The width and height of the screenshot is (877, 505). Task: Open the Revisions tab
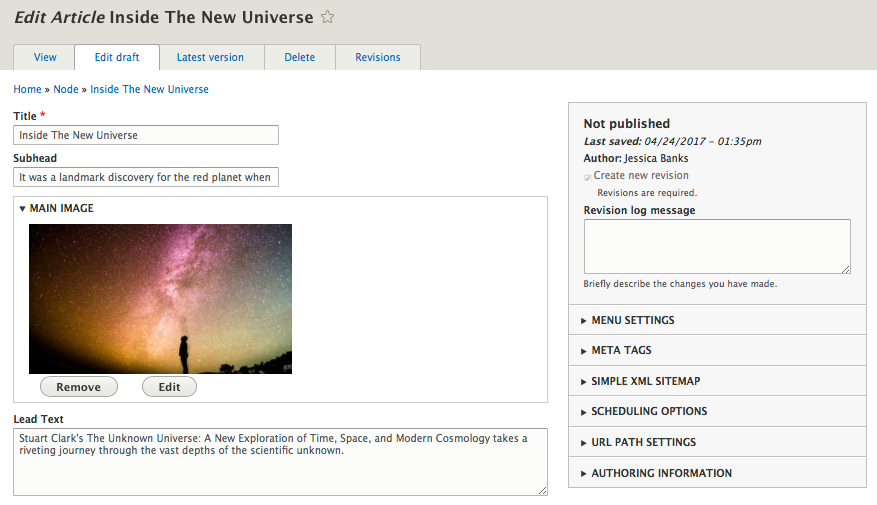tap(378, 57)
